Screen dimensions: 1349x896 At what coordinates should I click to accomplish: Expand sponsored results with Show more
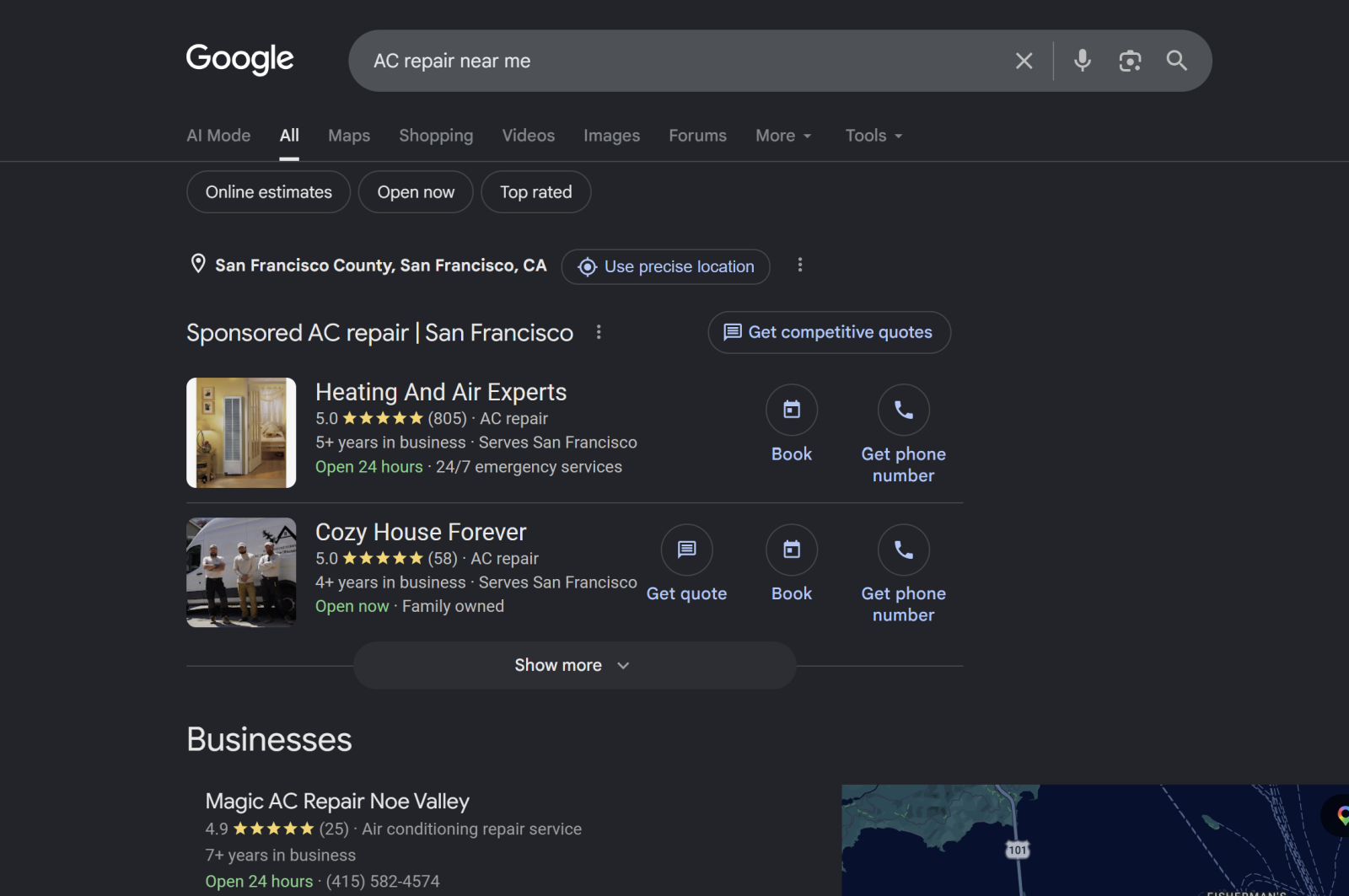574,665
